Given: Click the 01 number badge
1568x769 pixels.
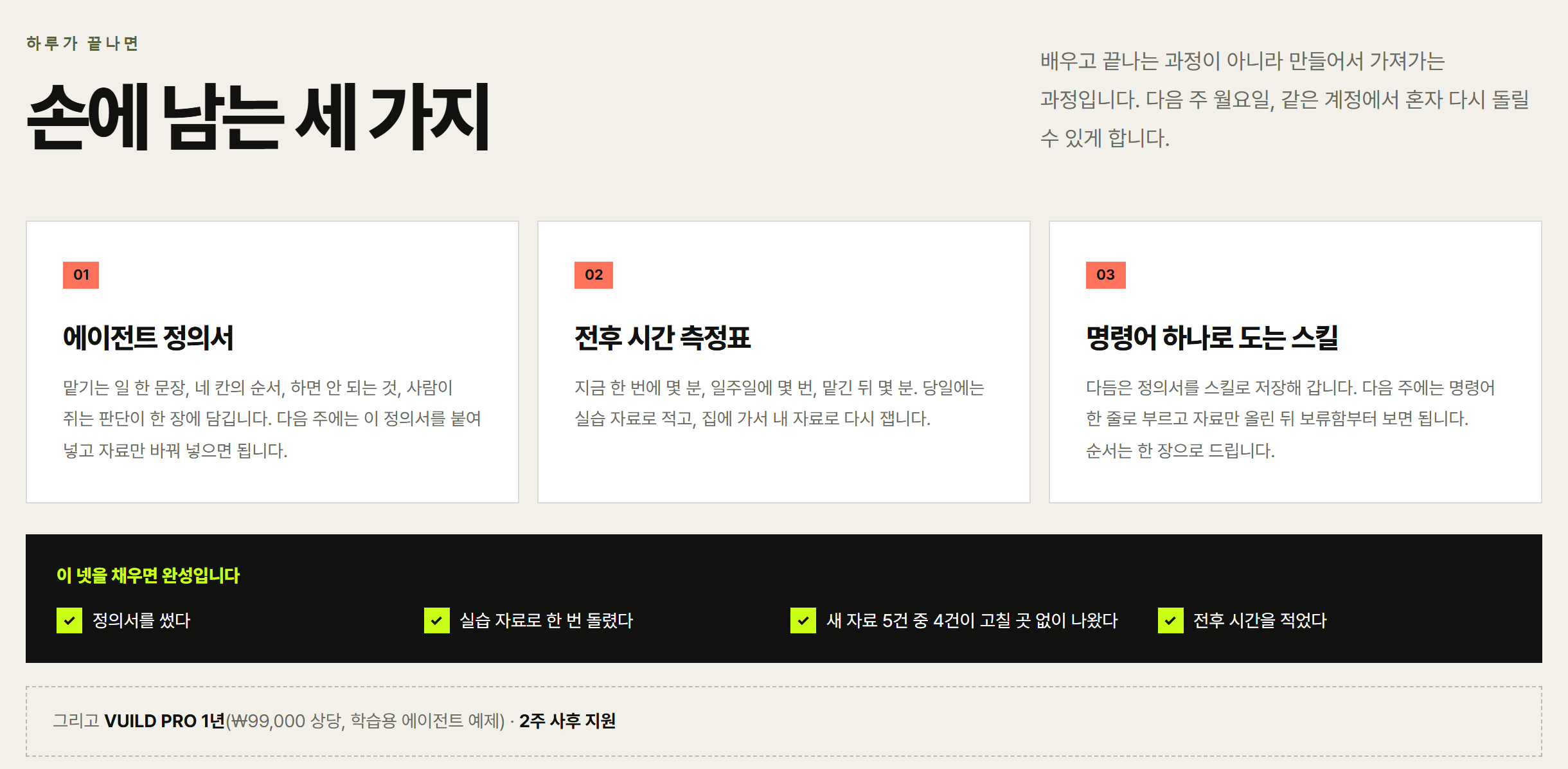Looking at the screenshot, I should point(81,275).
